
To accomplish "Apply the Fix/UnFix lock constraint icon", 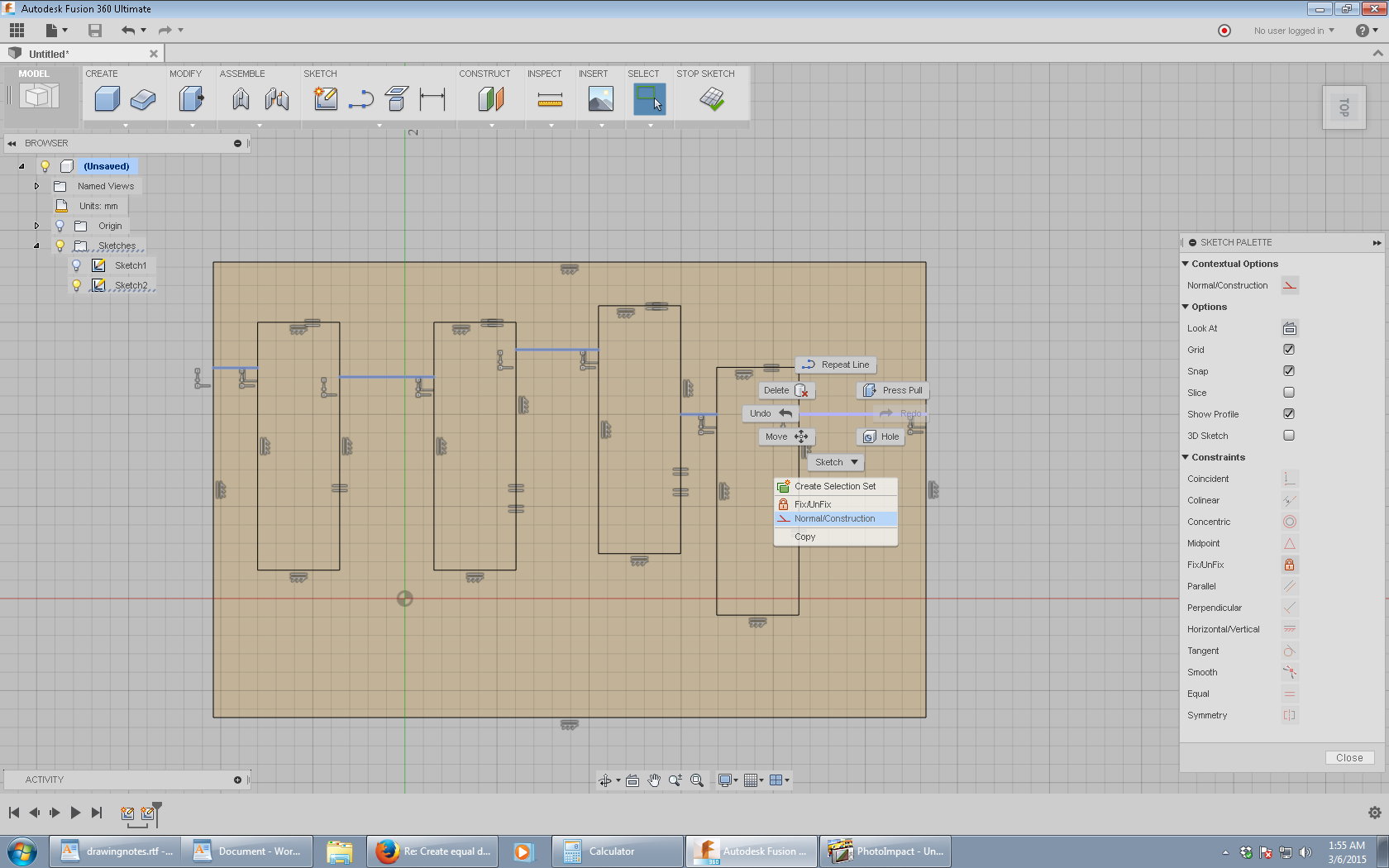I will [x=1290, y=565].
